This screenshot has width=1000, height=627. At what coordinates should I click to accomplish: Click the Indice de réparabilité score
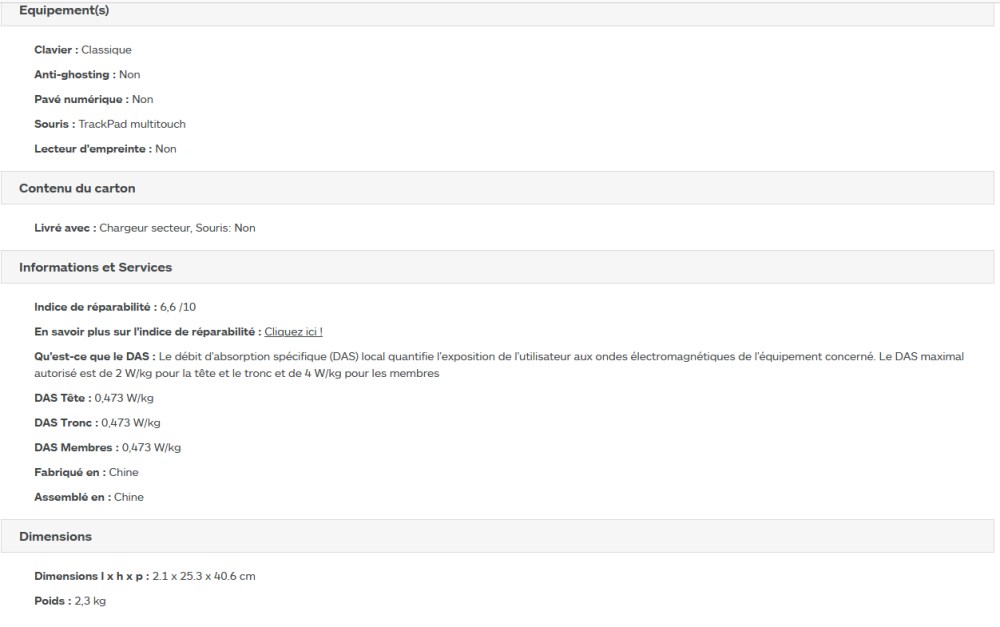pos(178,307)
